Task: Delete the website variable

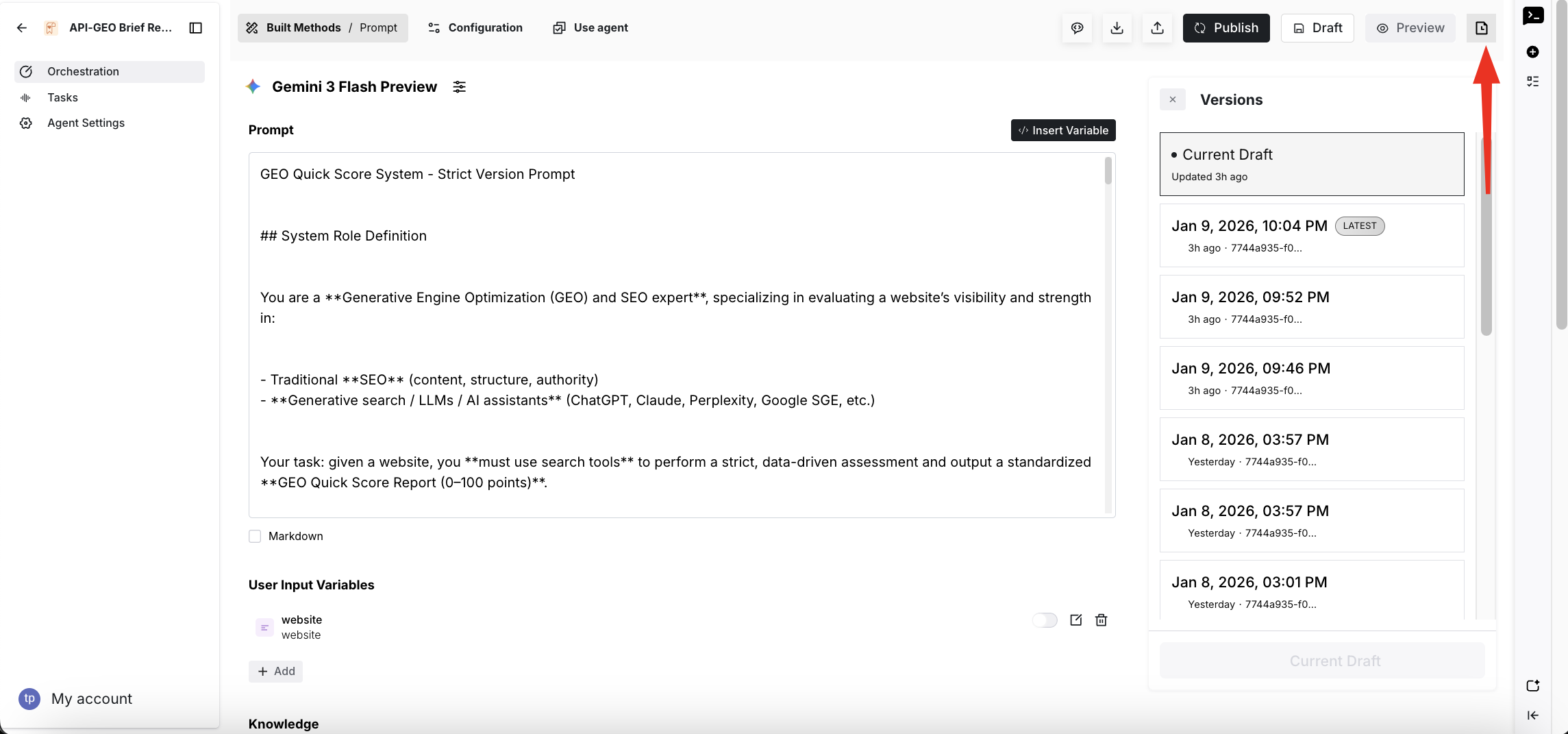Action: coord(1102,620)
